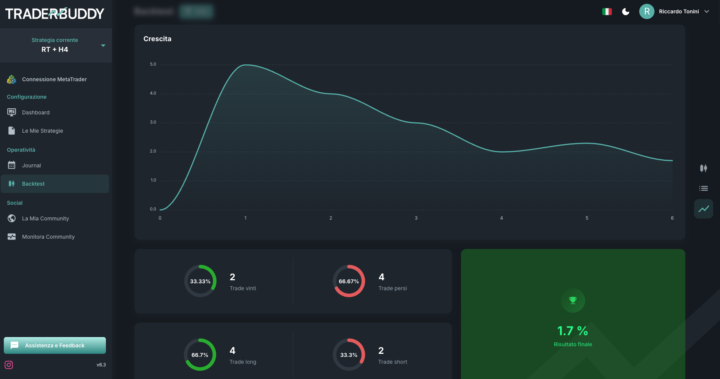720x379 pixels.
Task: Click the Configurazione section header
Action: (27, 97)
